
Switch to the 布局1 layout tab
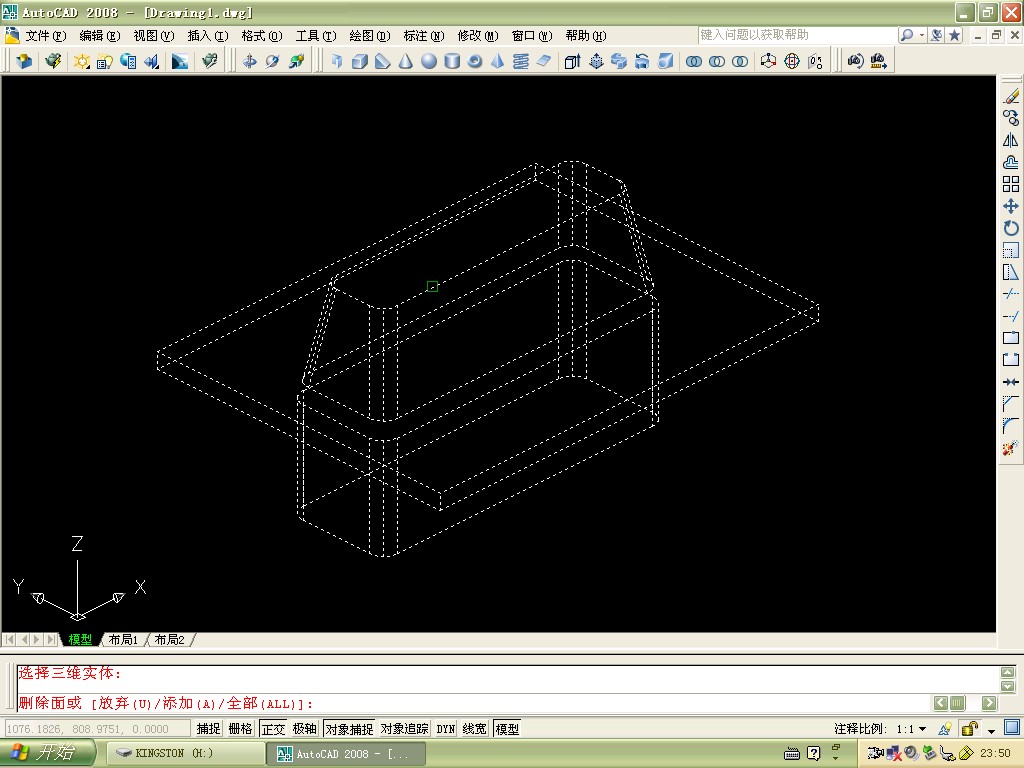[123, 639]
